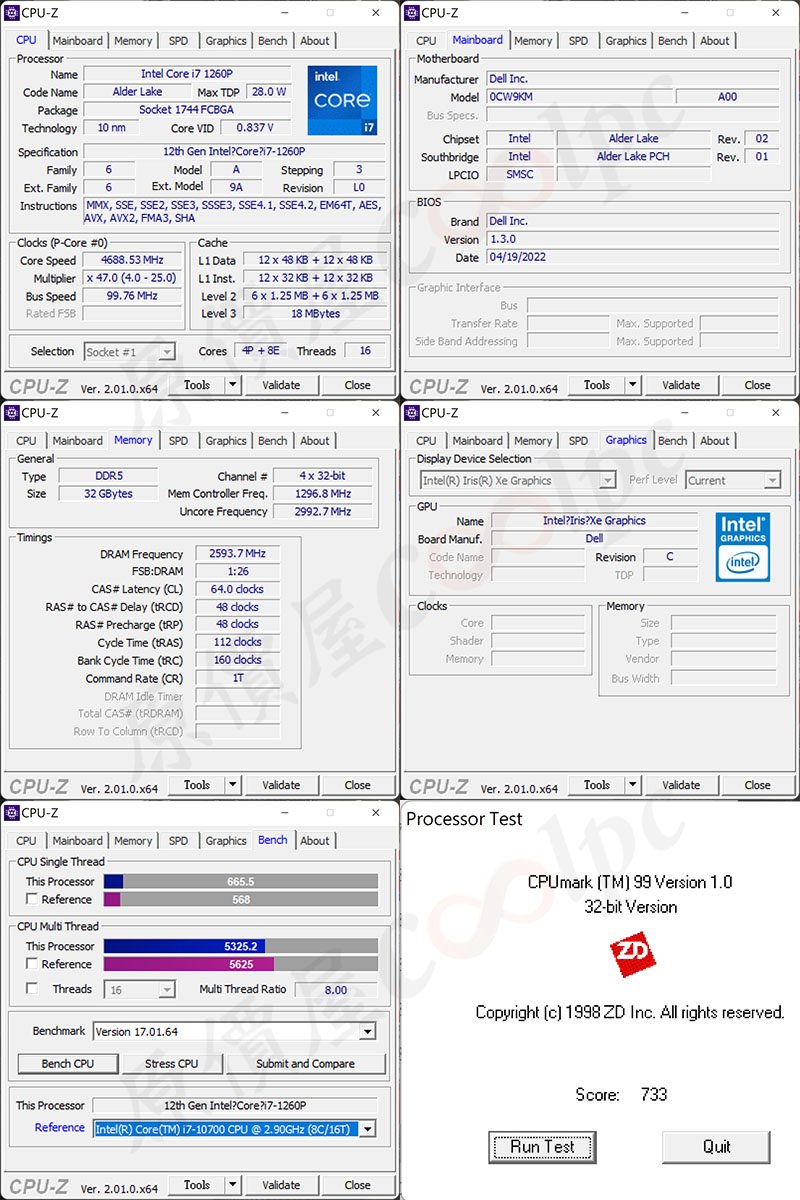Click the Multi Thread Ratio value 8.00
This screenshot has height=1200, width=800.
(336, 989)
